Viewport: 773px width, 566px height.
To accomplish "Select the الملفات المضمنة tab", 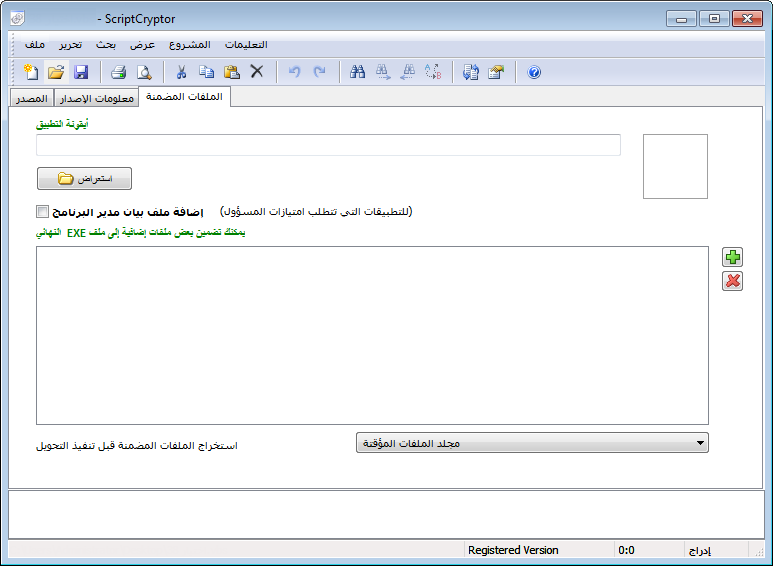I will (184, 97).
